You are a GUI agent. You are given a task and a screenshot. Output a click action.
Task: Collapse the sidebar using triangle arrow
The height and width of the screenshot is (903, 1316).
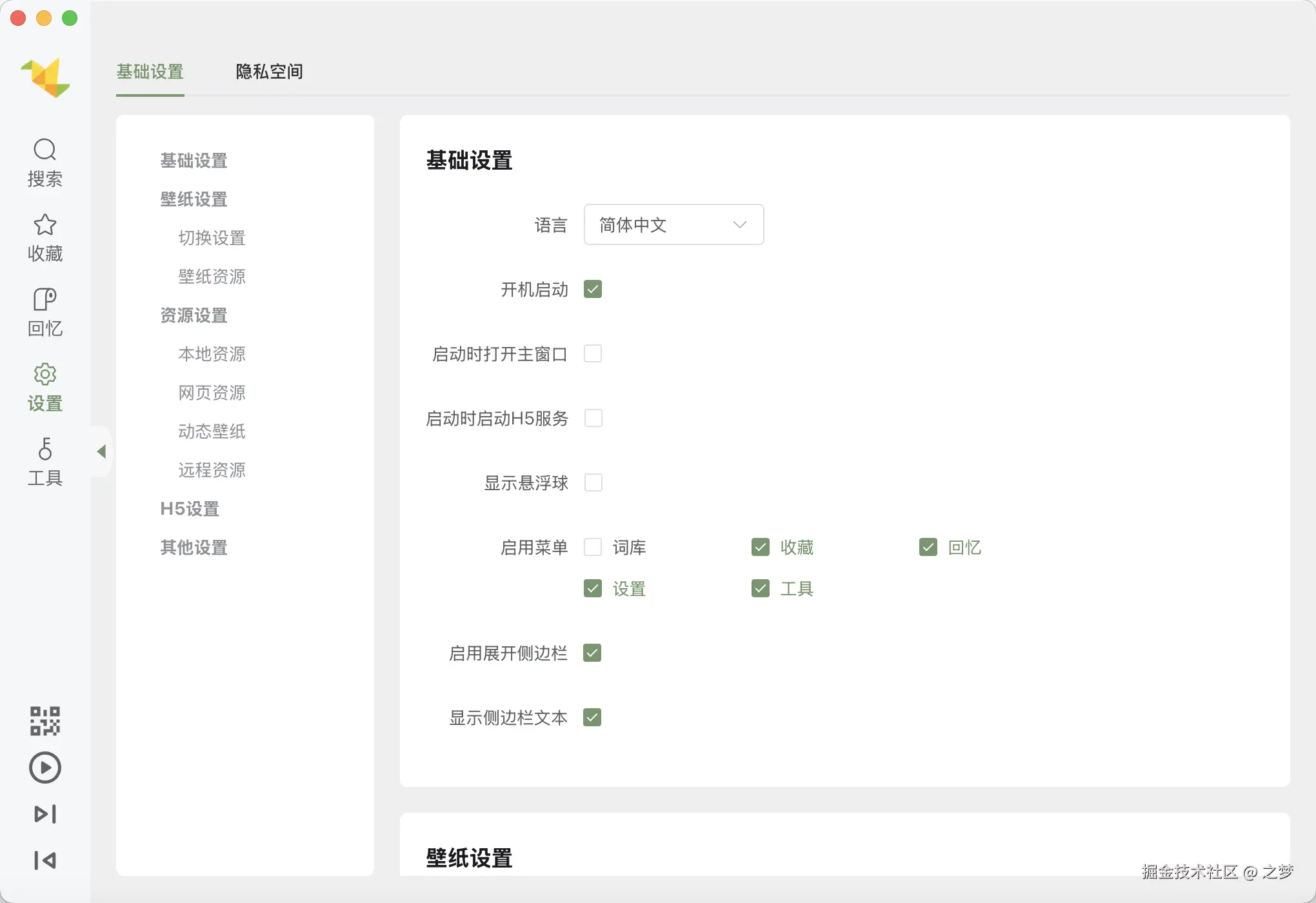tap(101, 451)
